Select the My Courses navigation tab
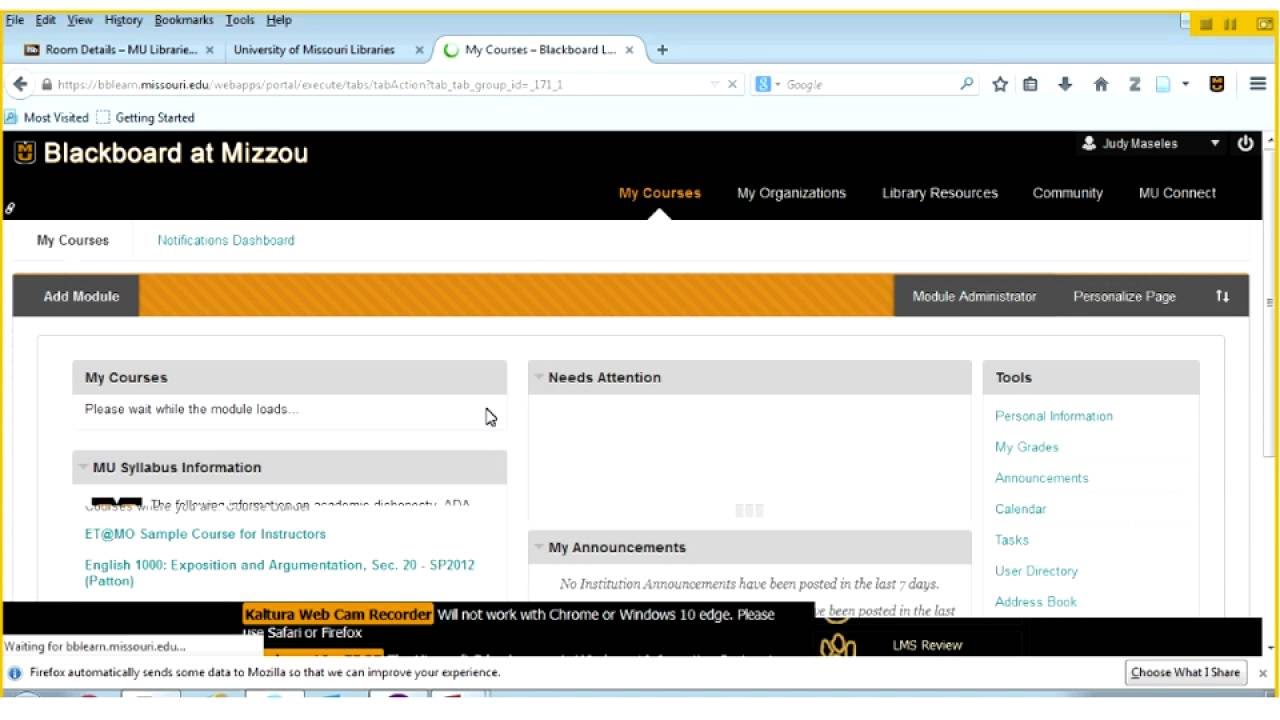The width and height of the screenshot is (1280, 720). (660, 193)
